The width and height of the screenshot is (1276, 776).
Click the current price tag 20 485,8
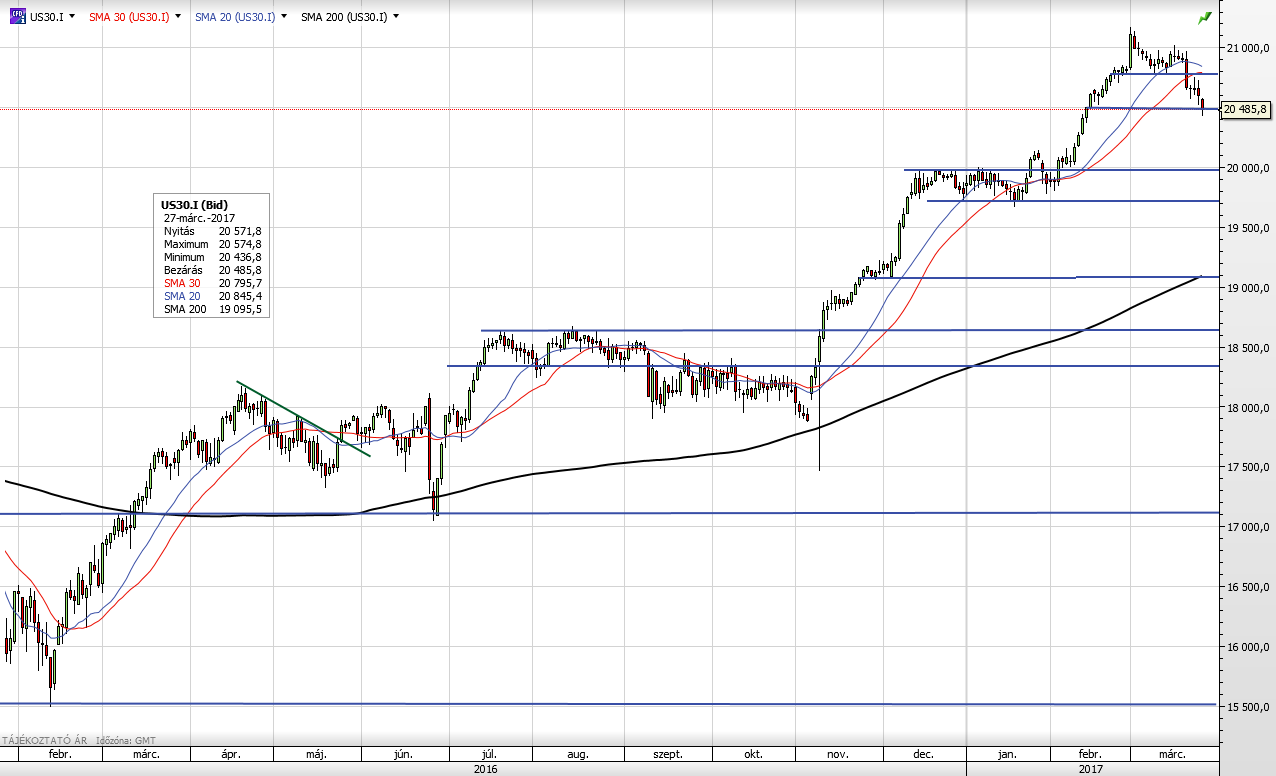[x=1245, y=108]
